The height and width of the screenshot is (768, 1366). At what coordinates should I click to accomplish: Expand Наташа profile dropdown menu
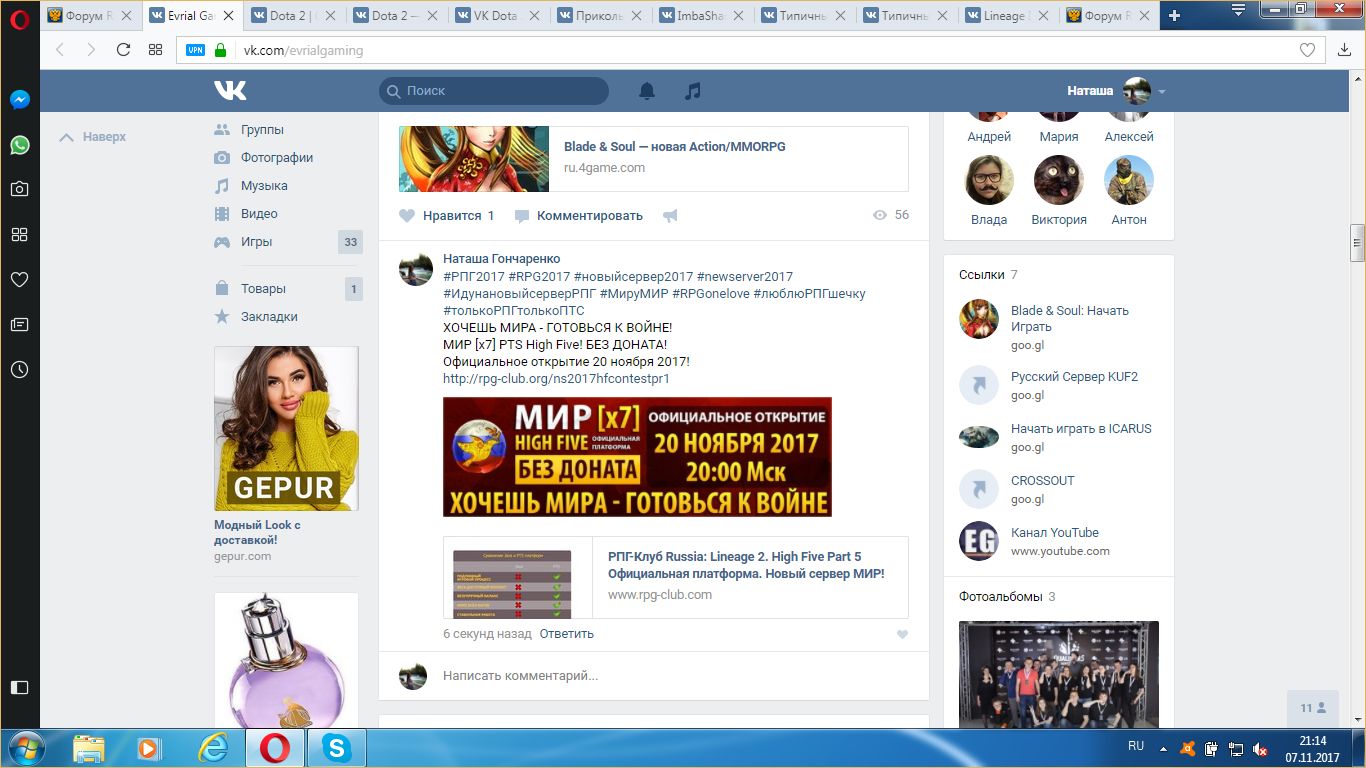pyautogui.click(x=1161, y=91)
